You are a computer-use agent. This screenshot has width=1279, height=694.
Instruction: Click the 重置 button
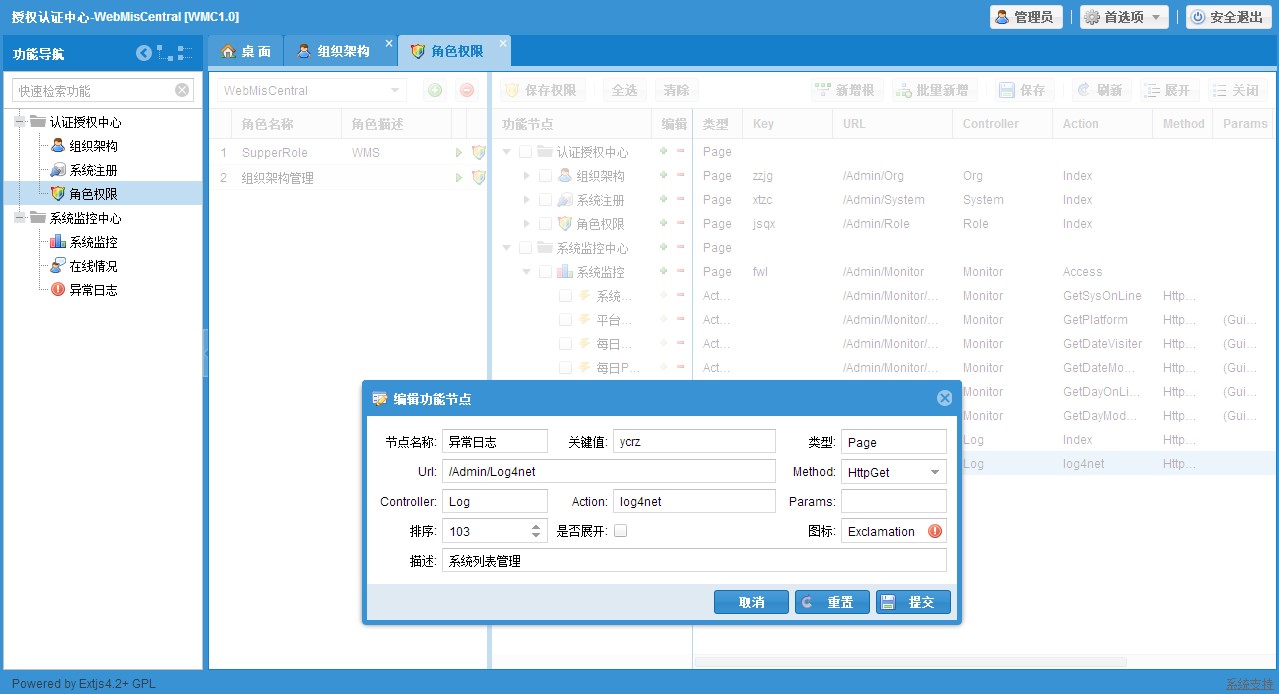[832, 602]
